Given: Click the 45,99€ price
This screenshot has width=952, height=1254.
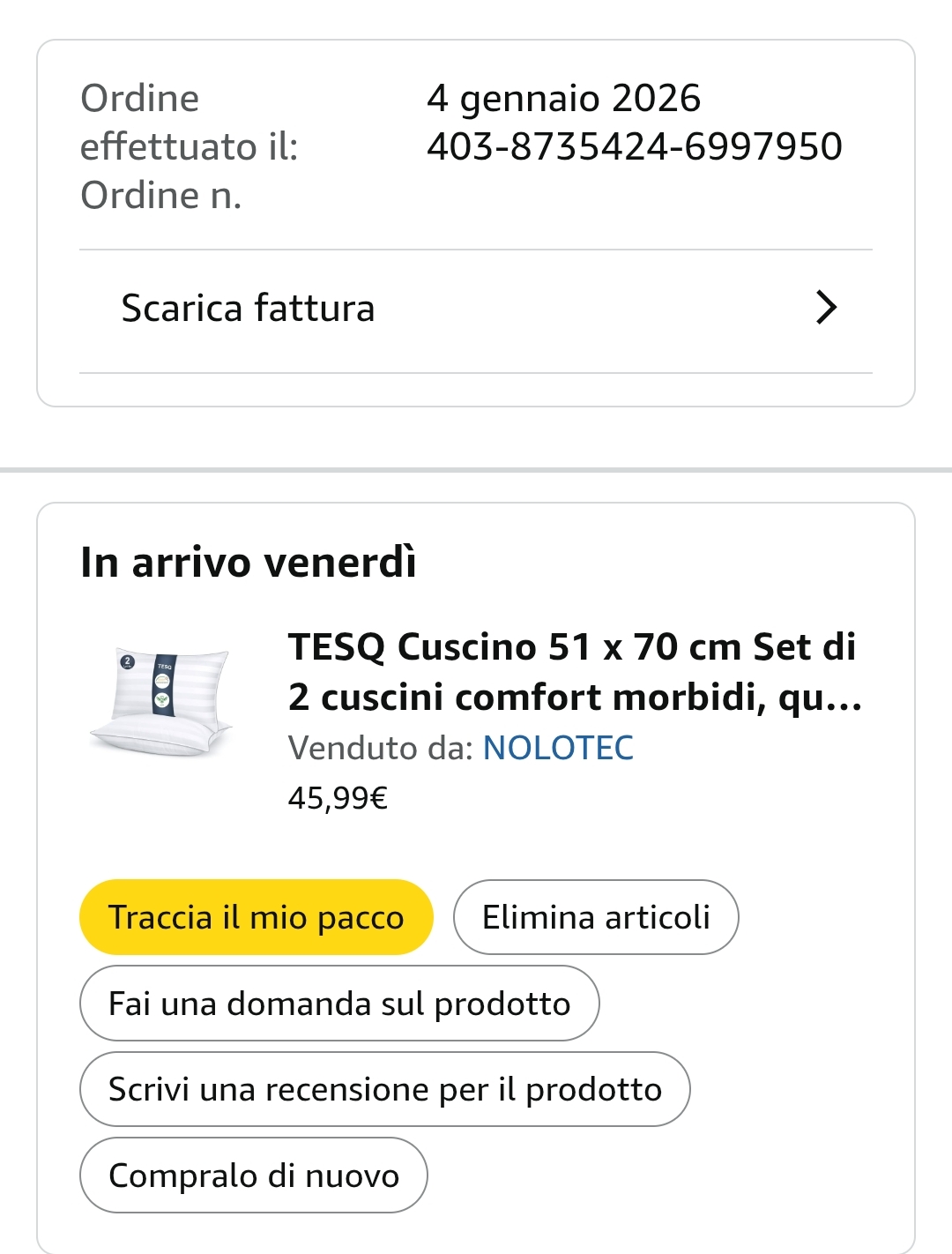Looking at the screenshot, I should (x=338, y=798).
